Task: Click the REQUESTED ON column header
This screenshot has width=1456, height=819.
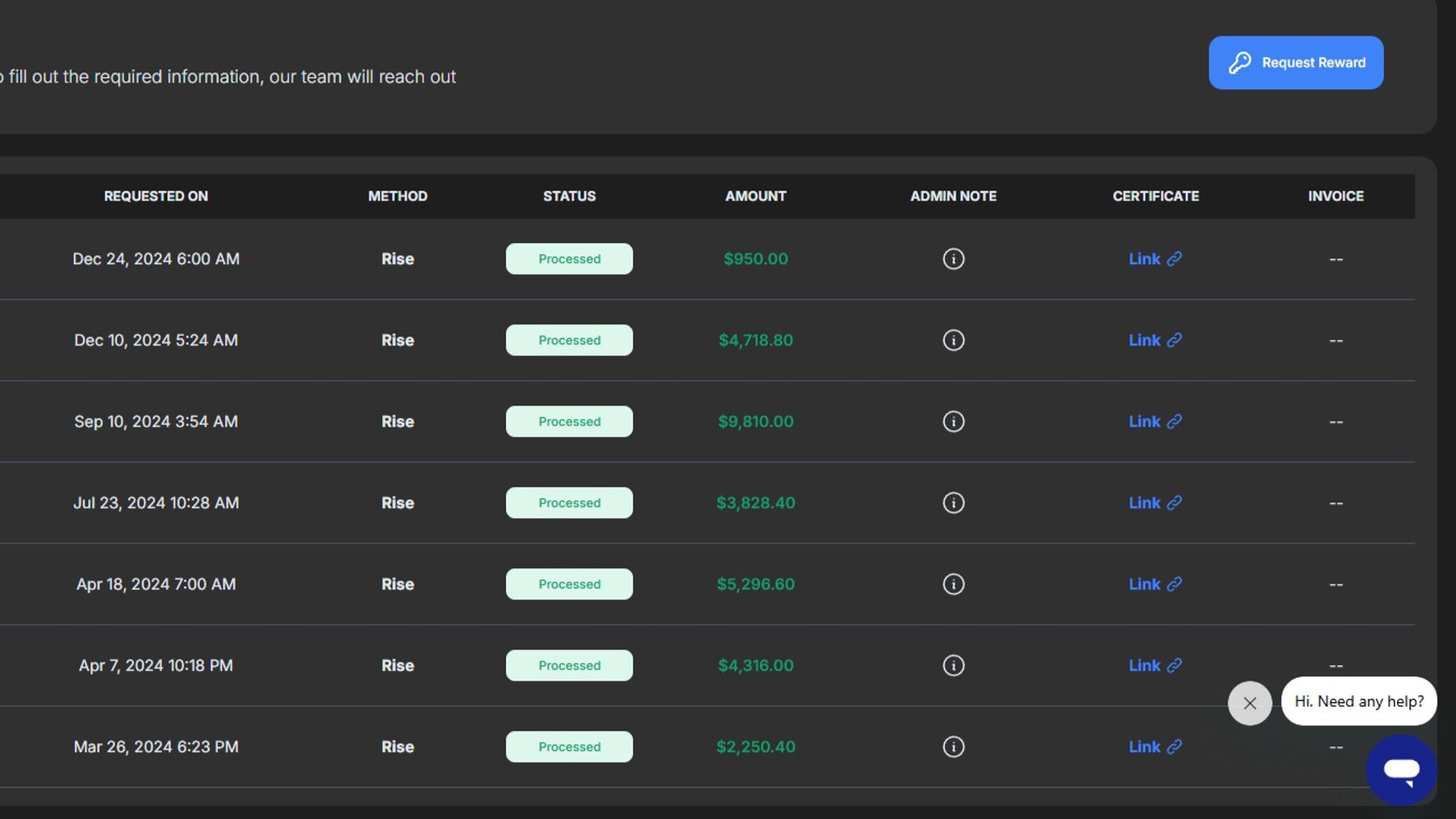Action: pyautogui.click(x=156, y=196)
